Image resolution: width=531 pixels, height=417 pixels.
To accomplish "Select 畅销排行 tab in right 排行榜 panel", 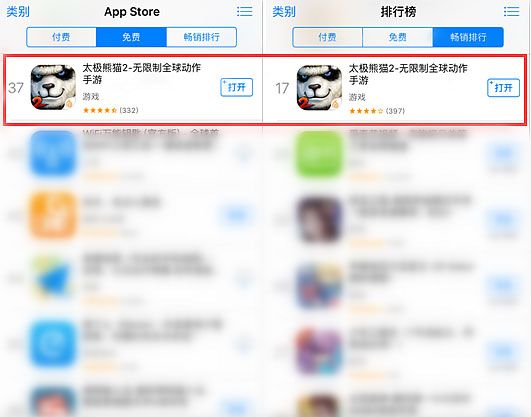I will pos(468,37).
